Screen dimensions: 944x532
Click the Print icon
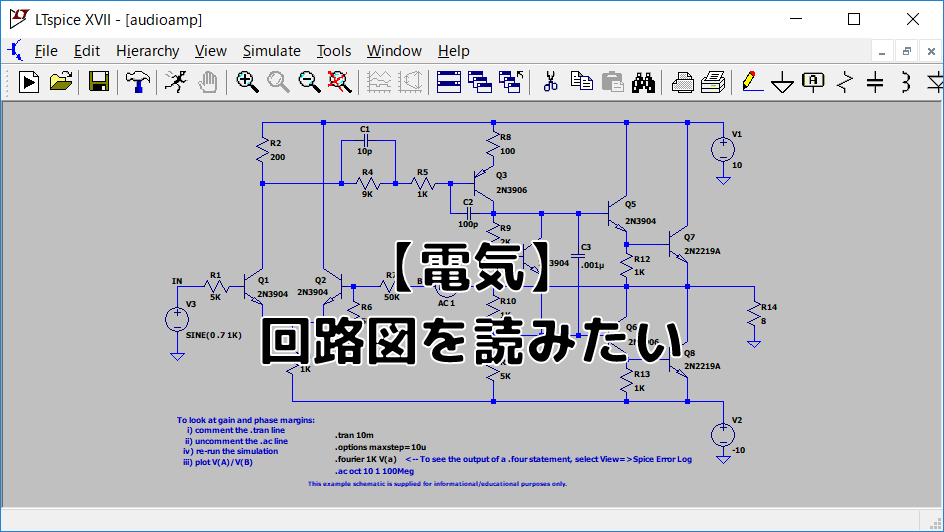pos(682,82)
